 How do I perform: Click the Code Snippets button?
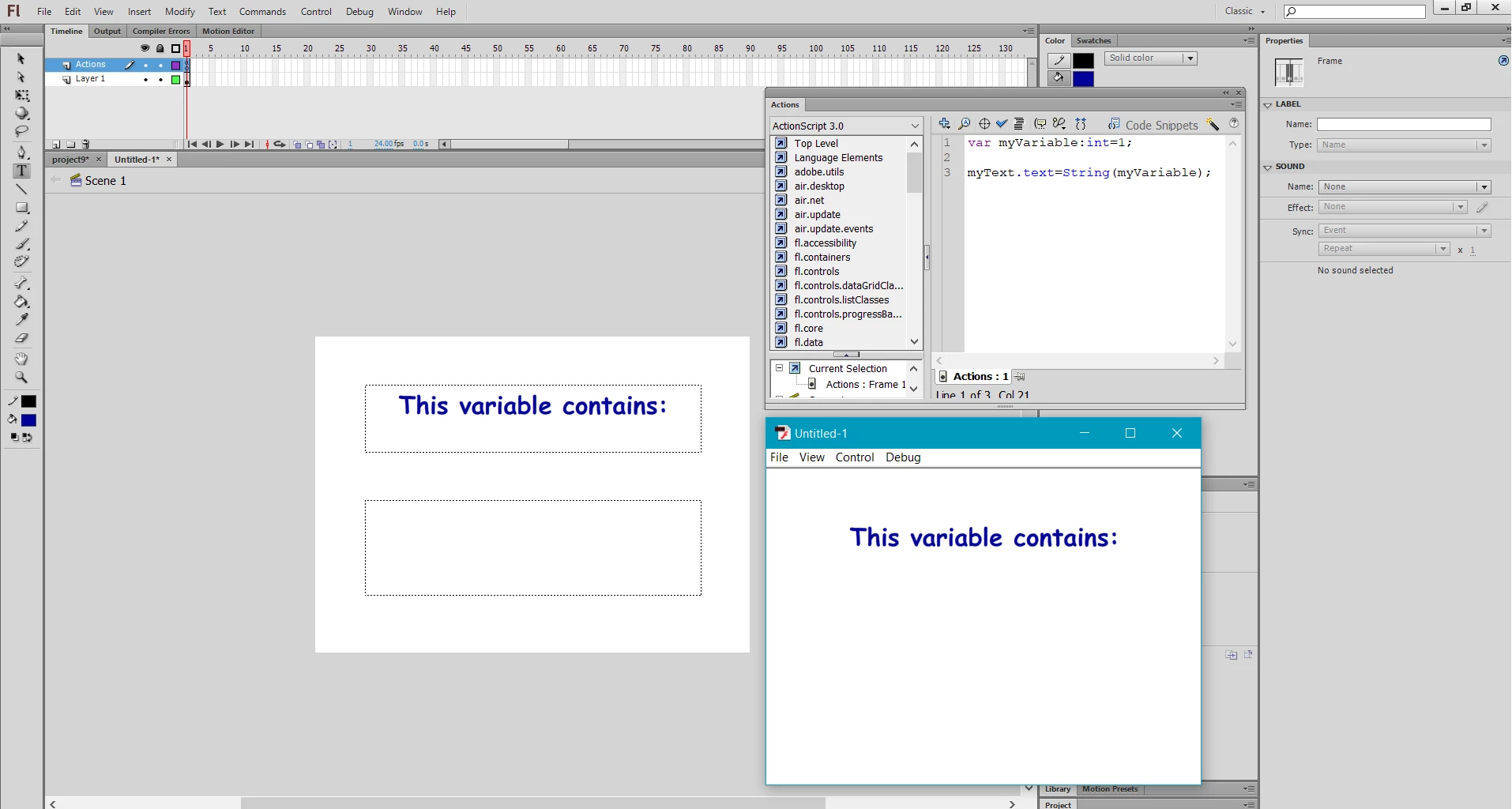(1153, 125)
